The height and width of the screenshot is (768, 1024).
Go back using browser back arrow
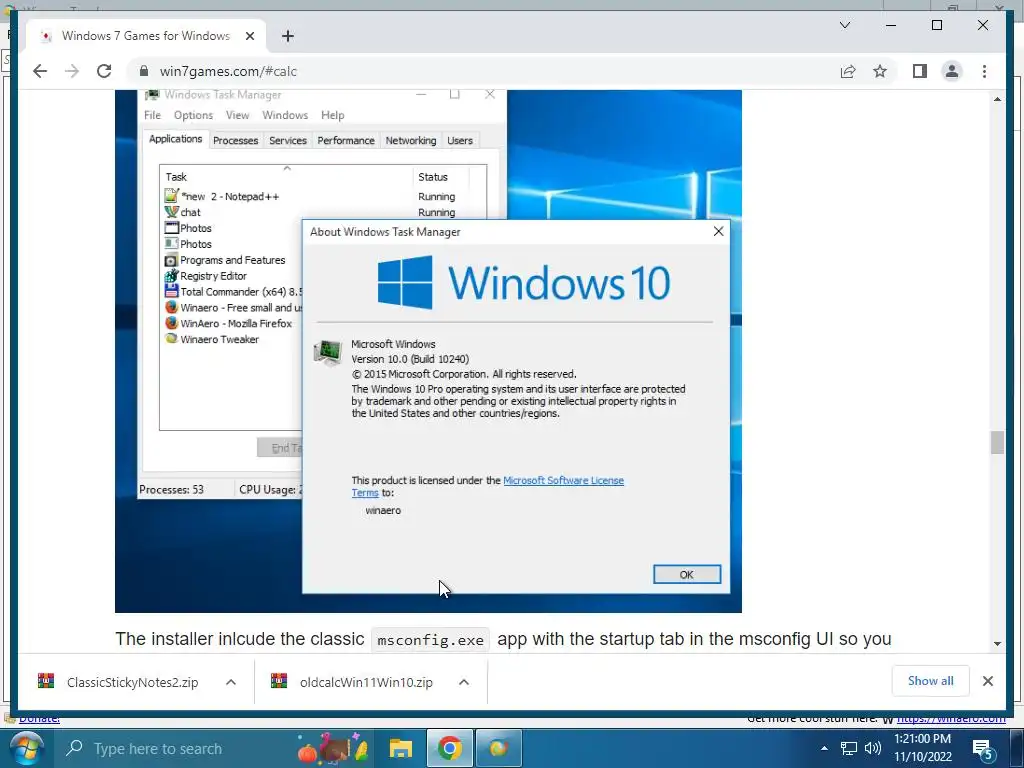point(40,71)
